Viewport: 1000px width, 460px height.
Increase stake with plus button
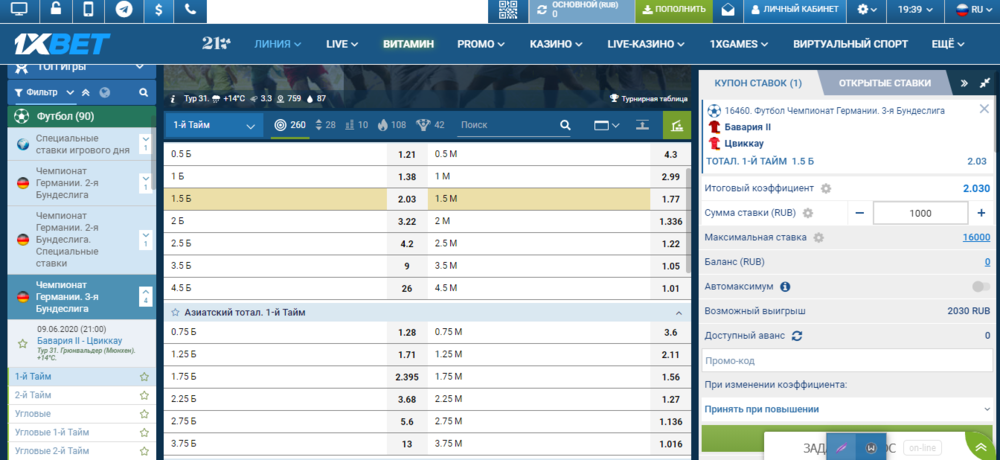tap(981, 213)
